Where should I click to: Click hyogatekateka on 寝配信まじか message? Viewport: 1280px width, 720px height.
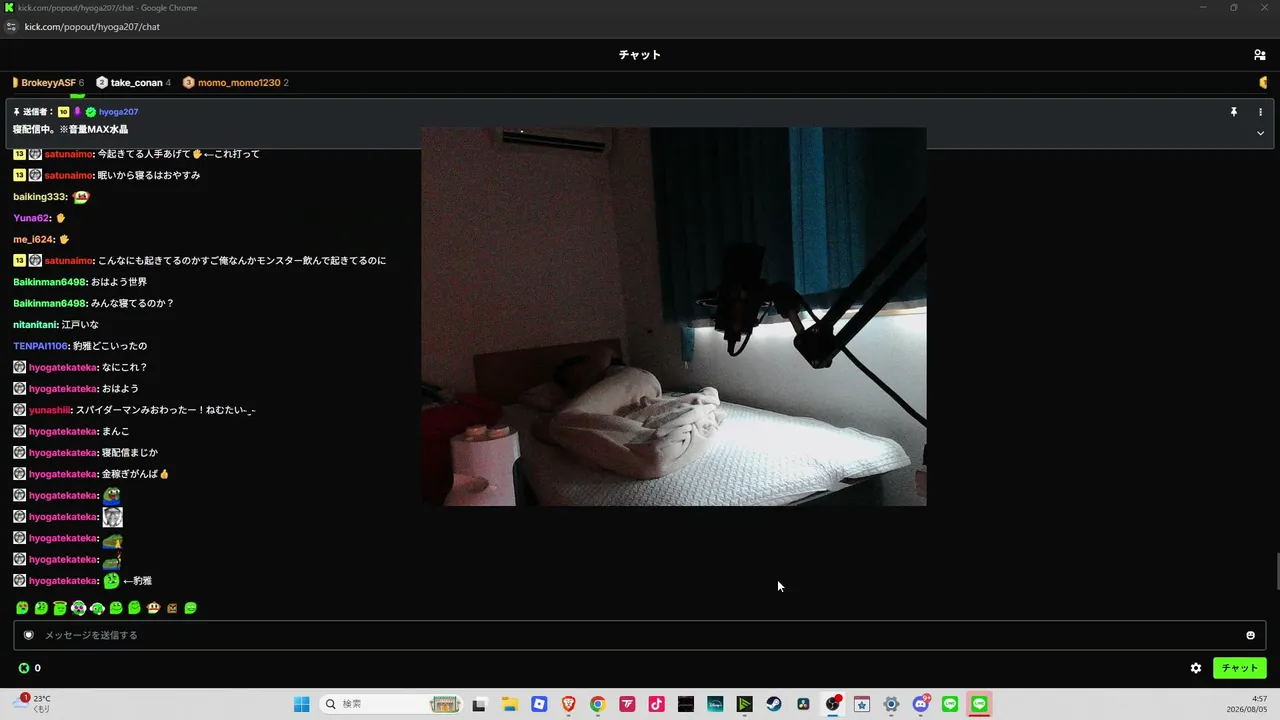[62, 453]
